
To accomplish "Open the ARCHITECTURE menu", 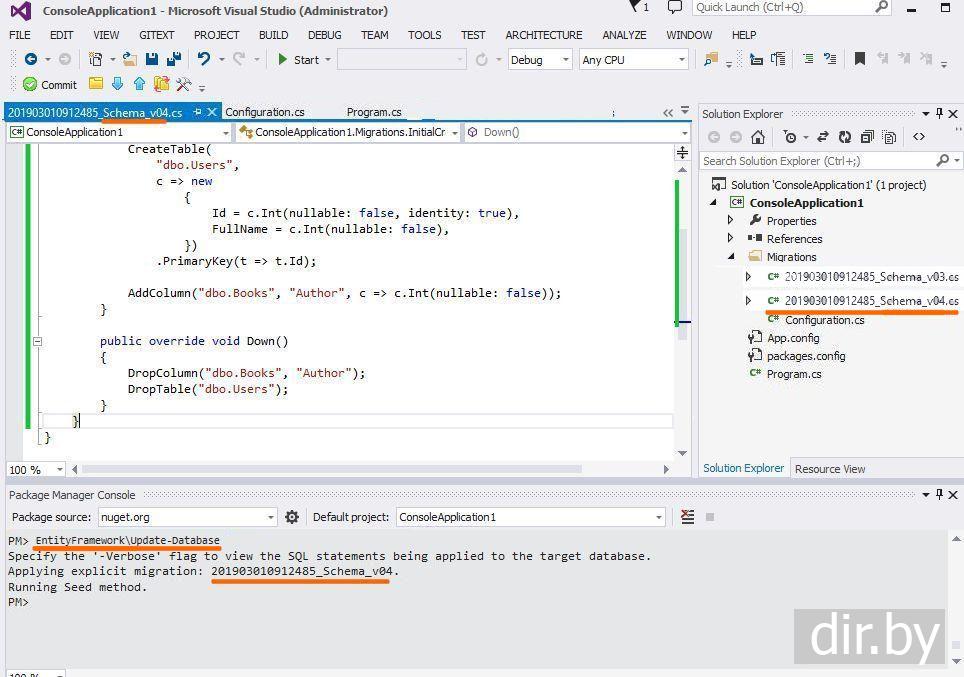I will click(x=543, y=35).
